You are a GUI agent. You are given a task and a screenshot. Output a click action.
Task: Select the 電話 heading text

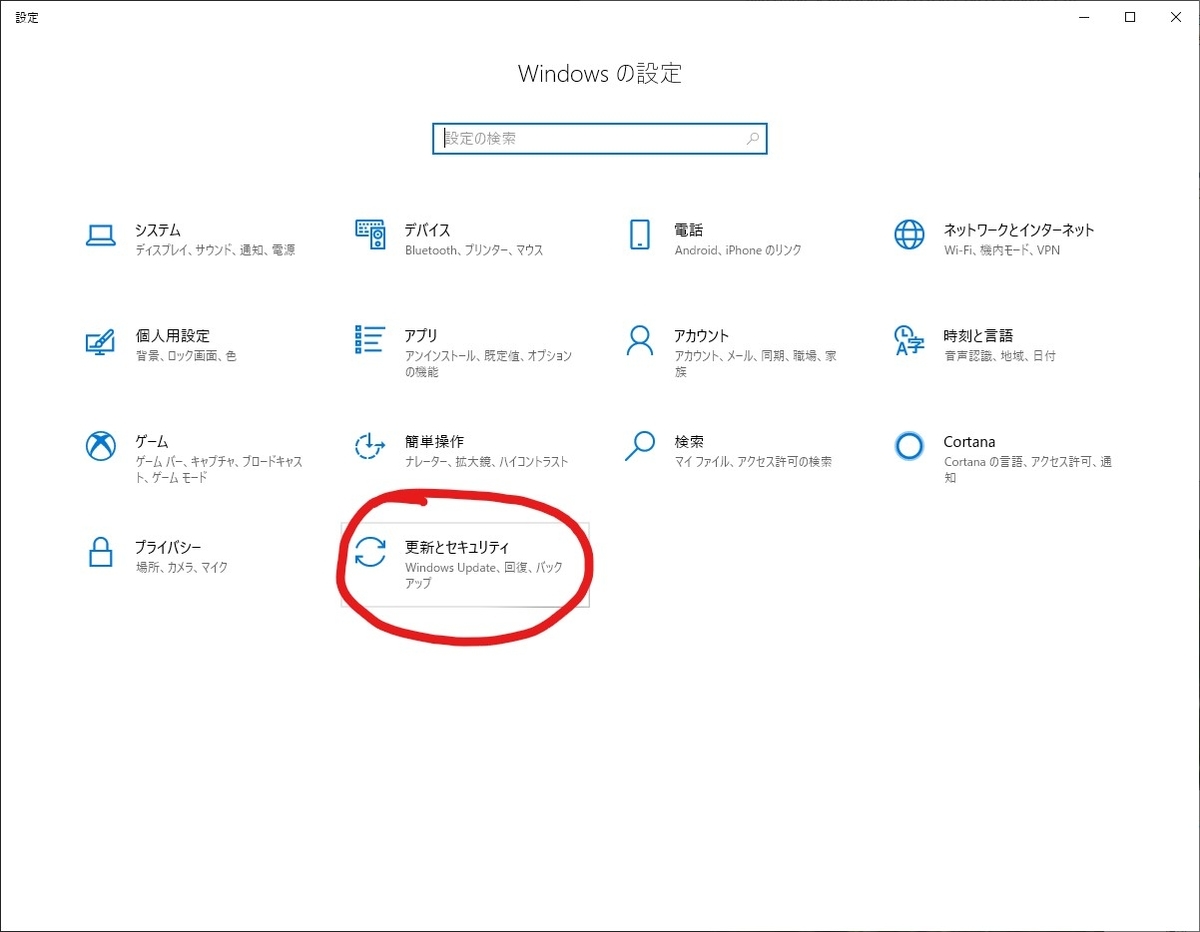pyautogui.click(x=689, y=229)
